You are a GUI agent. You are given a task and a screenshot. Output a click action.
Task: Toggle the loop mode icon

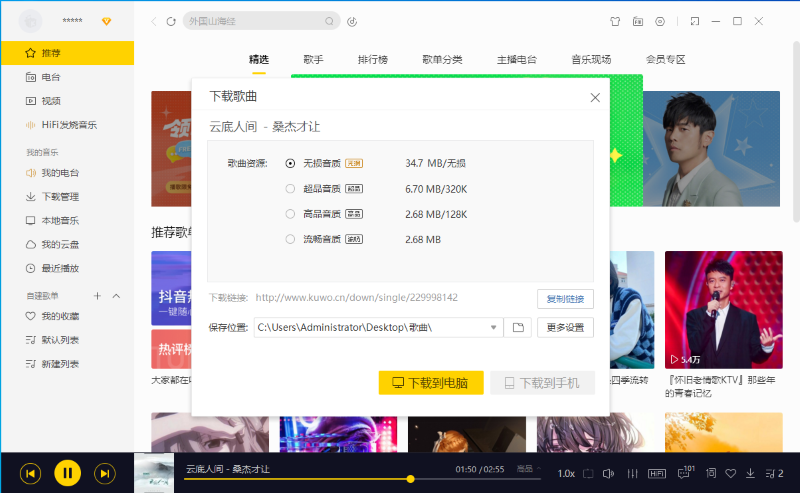tap(588, 474)
